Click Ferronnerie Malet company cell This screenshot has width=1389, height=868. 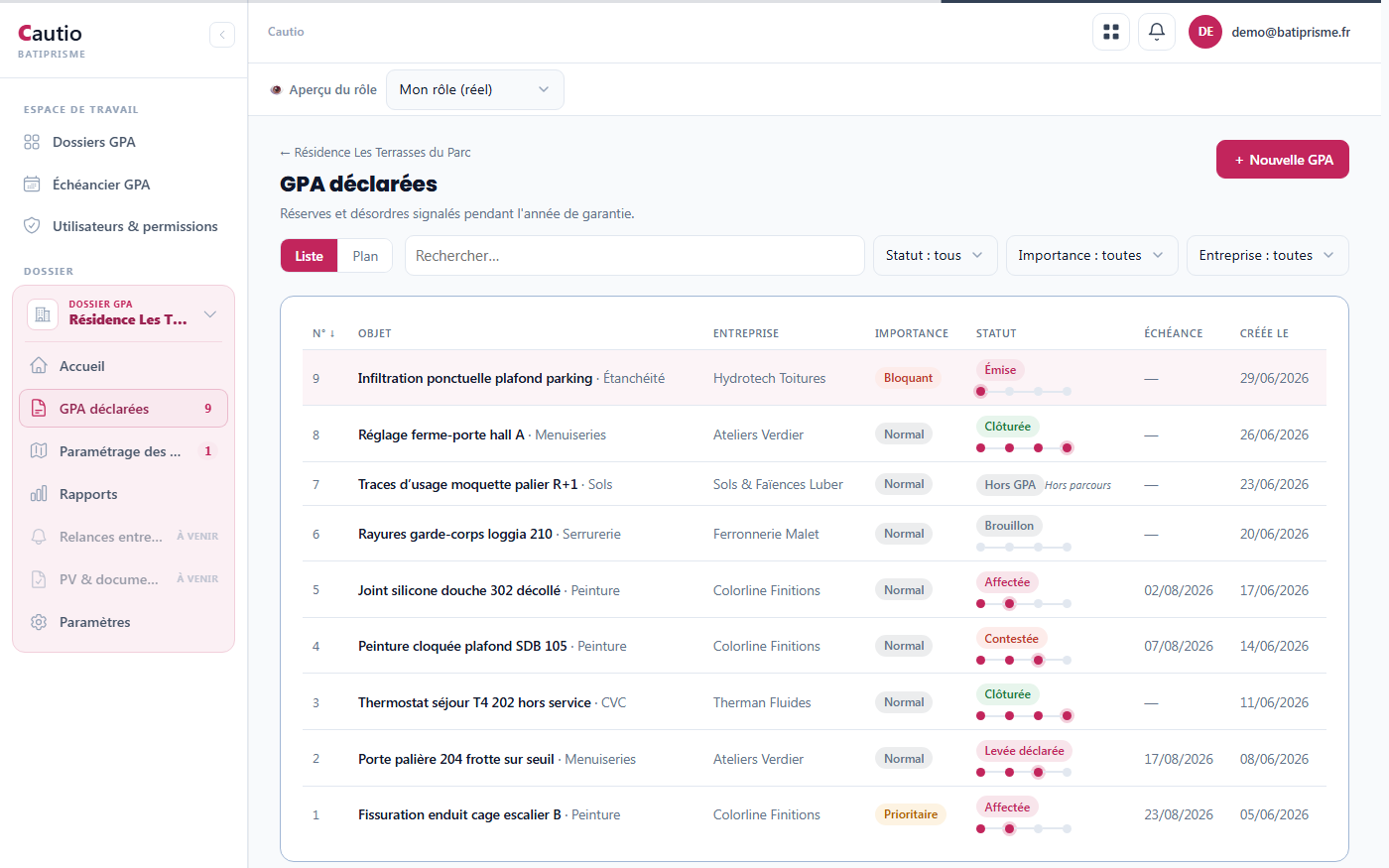point(766,534)
